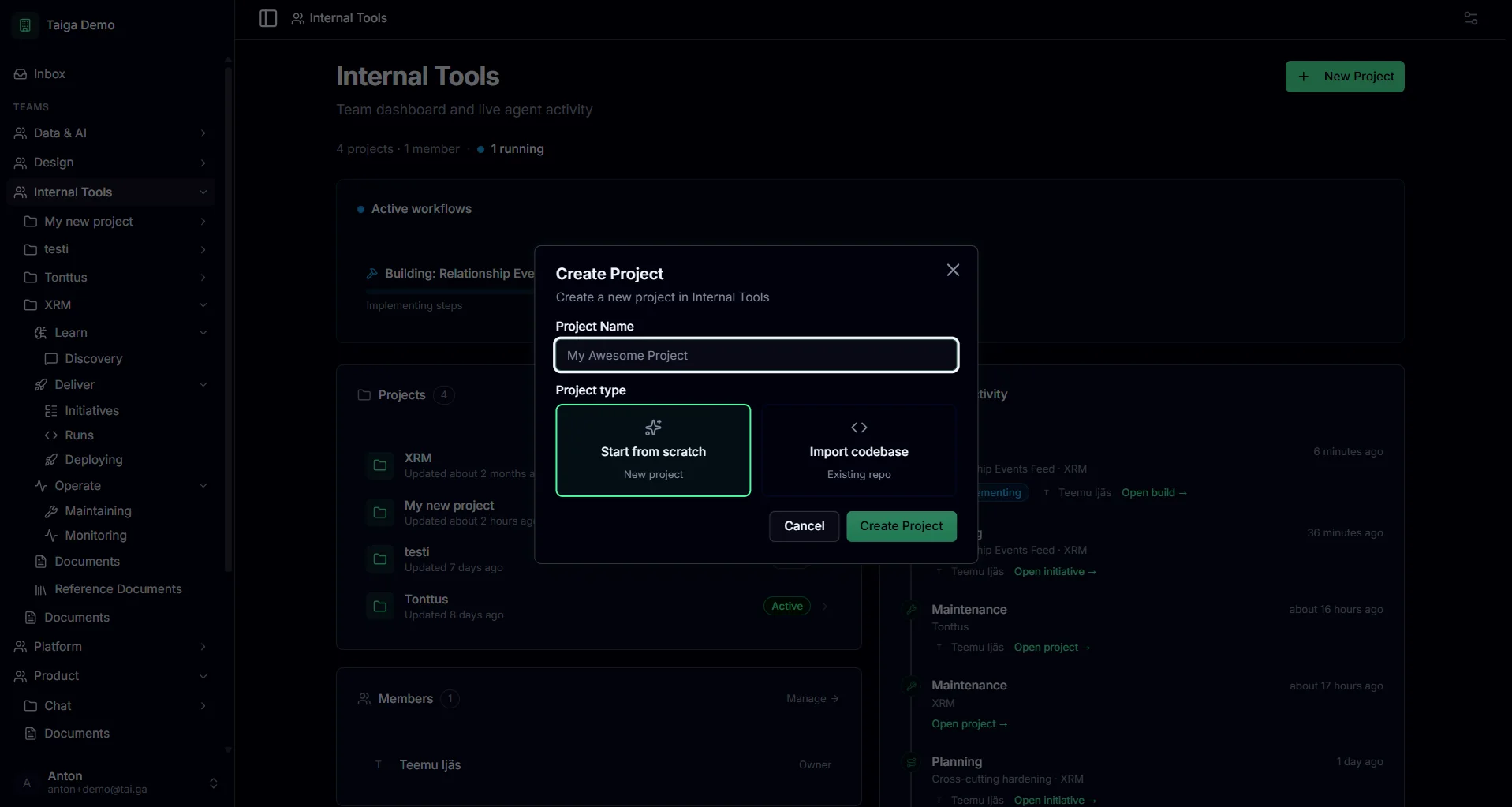The width and height of the screenshot is (1512, 807).
Task: Open the Inbox icon in sidebar
Action: pyautogui.click(x=21, y=74)
